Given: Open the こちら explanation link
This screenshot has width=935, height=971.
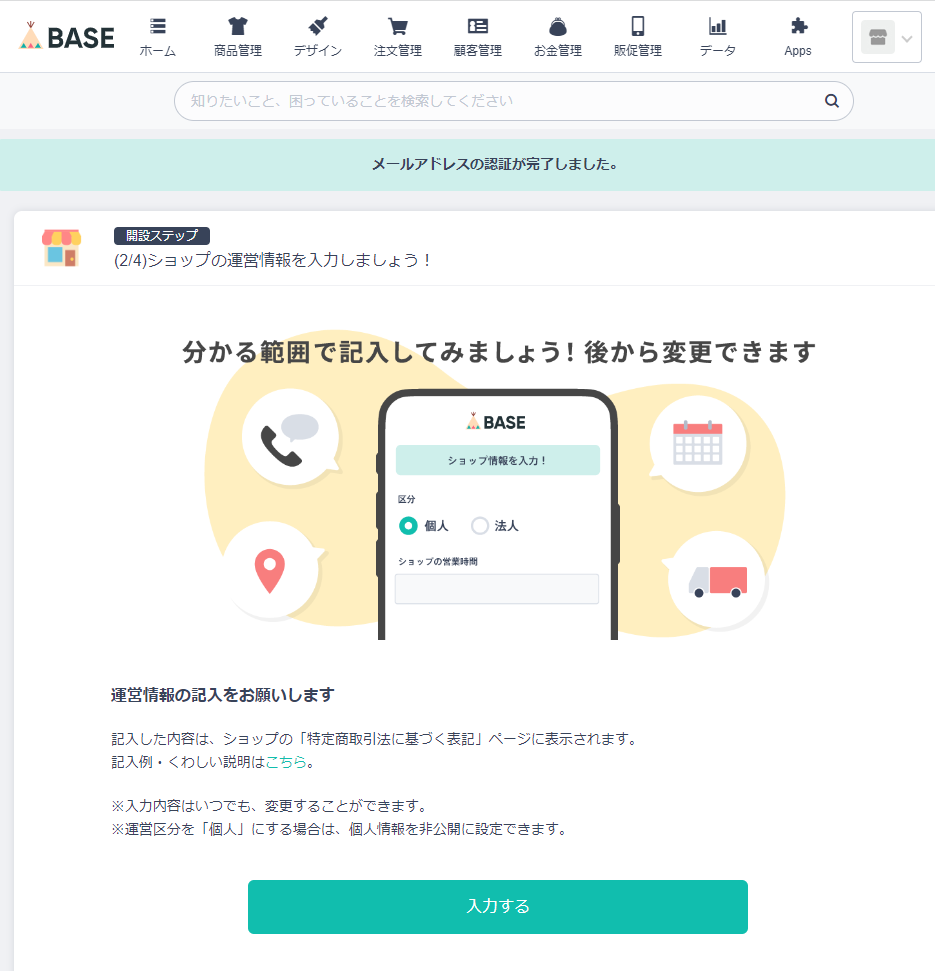Looking at the screenshot, I should (286, 762).
